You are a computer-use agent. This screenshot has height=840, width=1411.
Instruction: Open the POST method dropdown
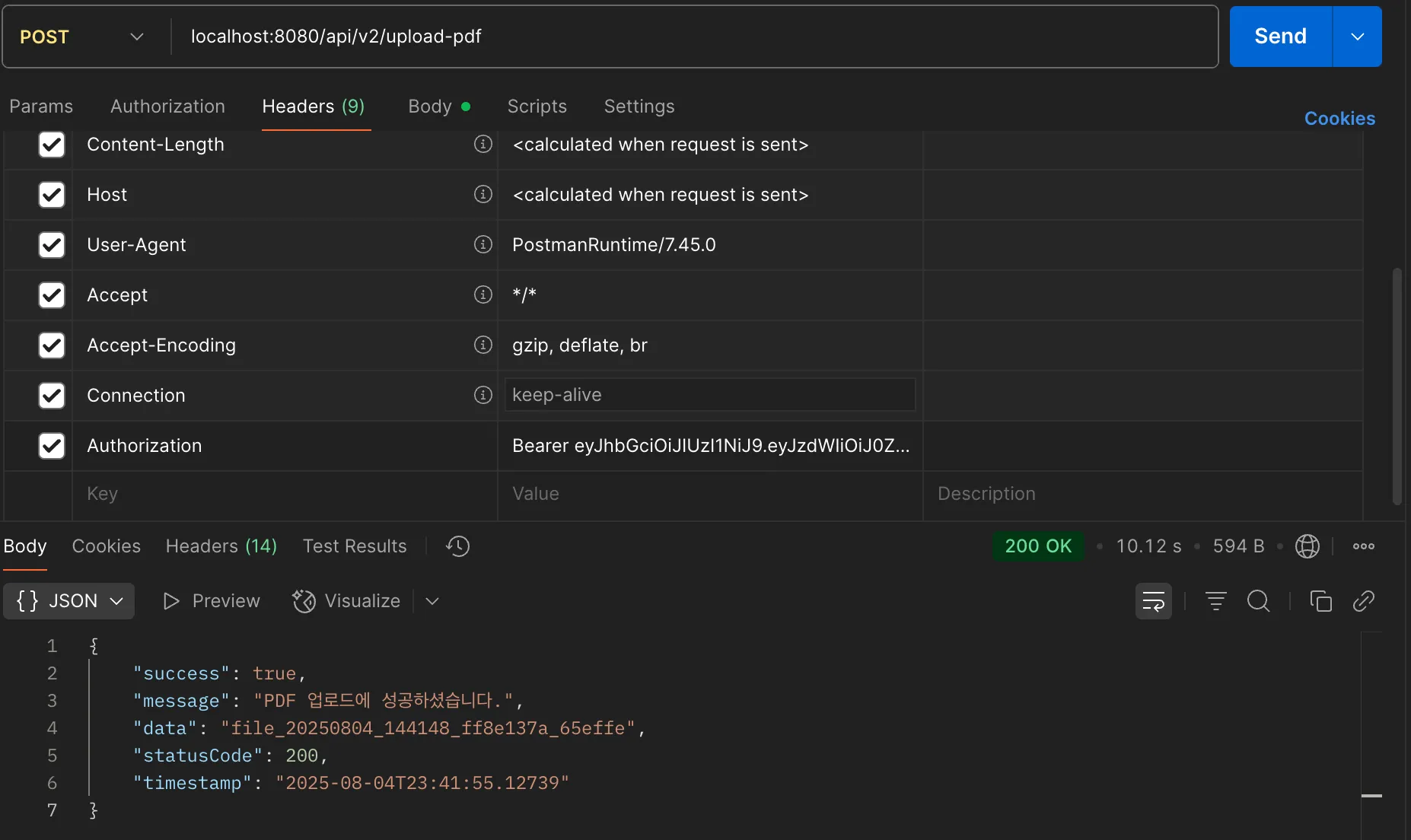point(82,37)
